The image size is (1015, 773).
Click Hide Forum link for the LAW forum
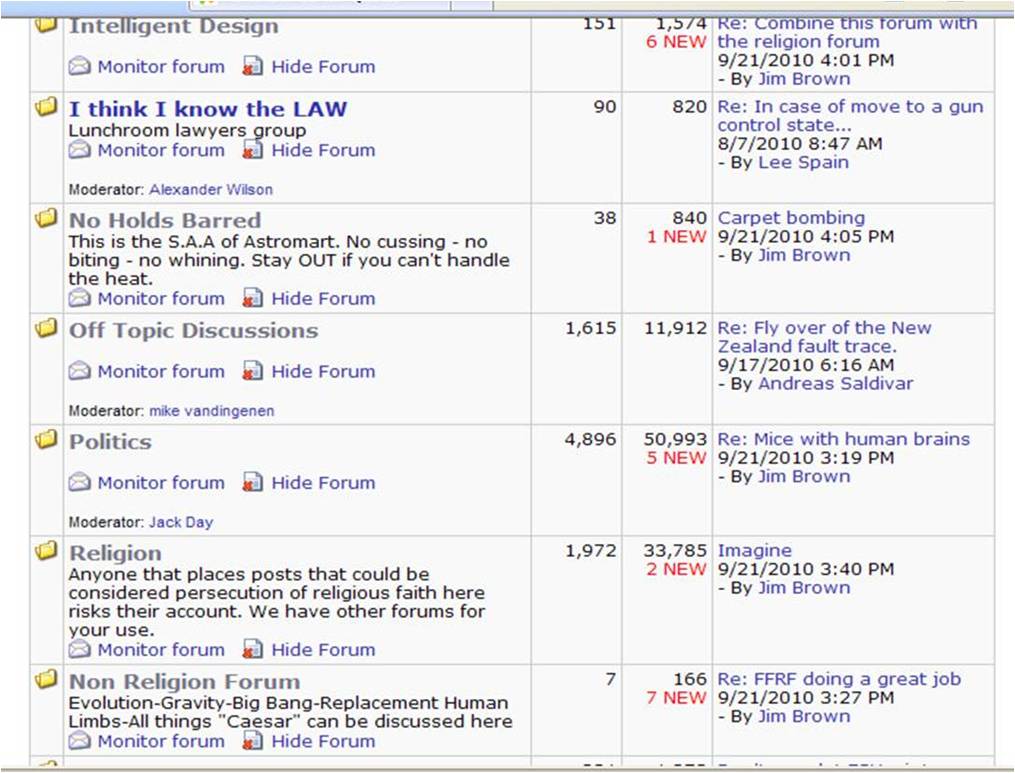tap(323, 150)
